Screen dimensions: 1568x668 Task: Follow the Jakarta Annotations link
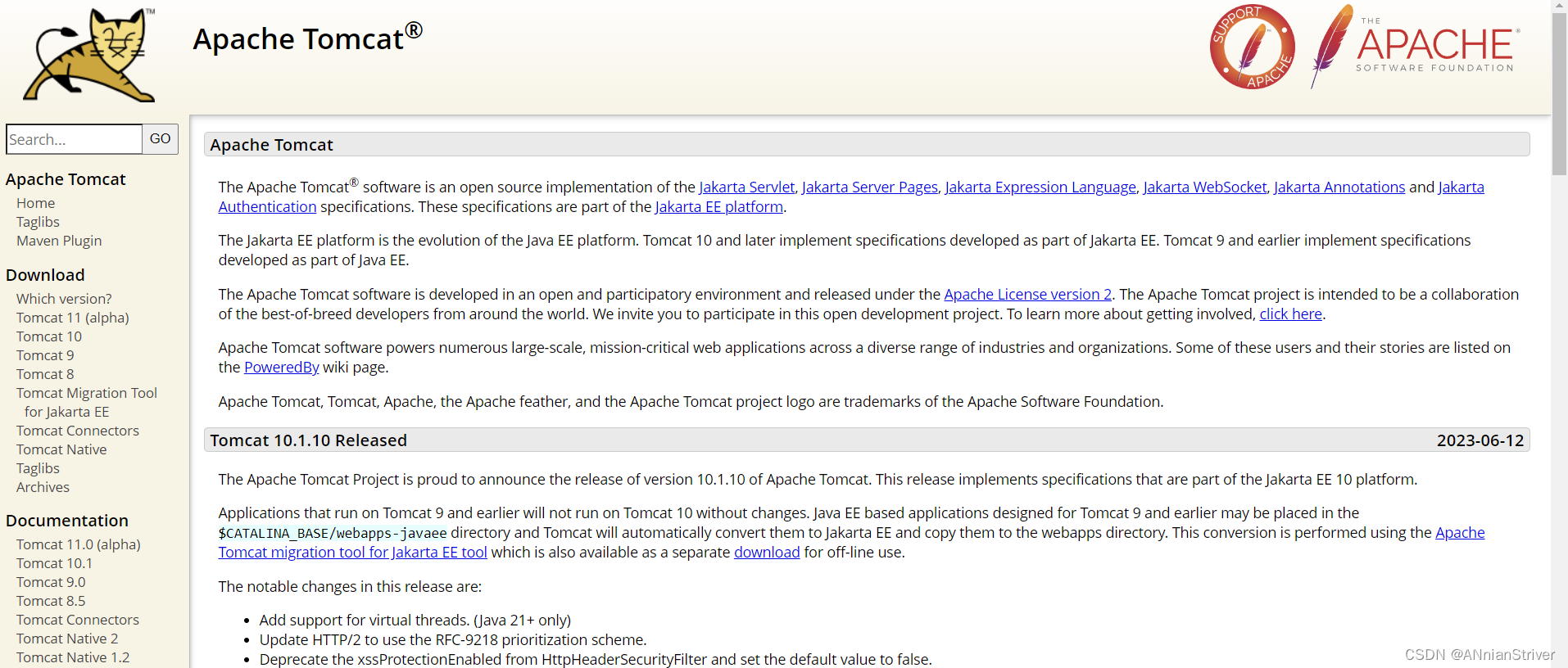click(1339, 187)
